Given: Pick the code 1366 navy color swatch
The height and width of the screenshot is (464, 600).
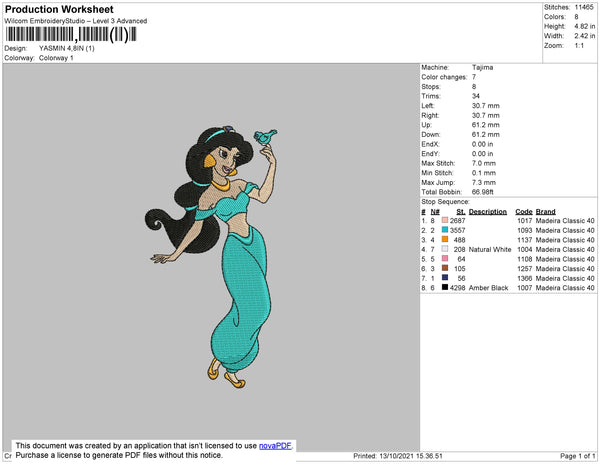Looking at the screenshot, I should coord(445,278).
